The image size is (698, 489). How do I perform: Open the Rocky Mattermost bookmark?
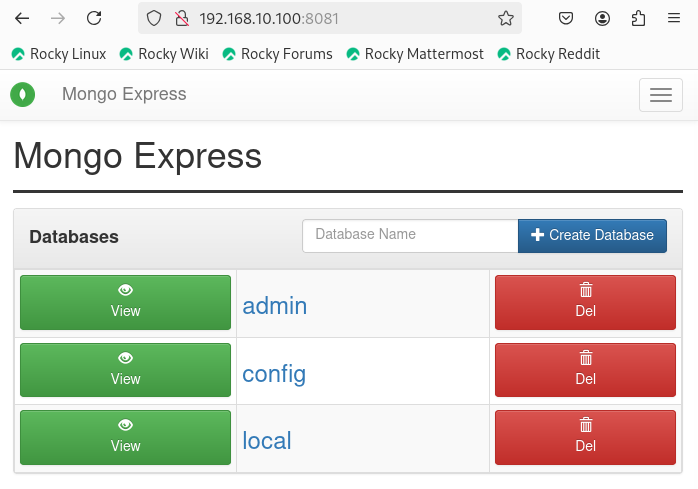415,54
